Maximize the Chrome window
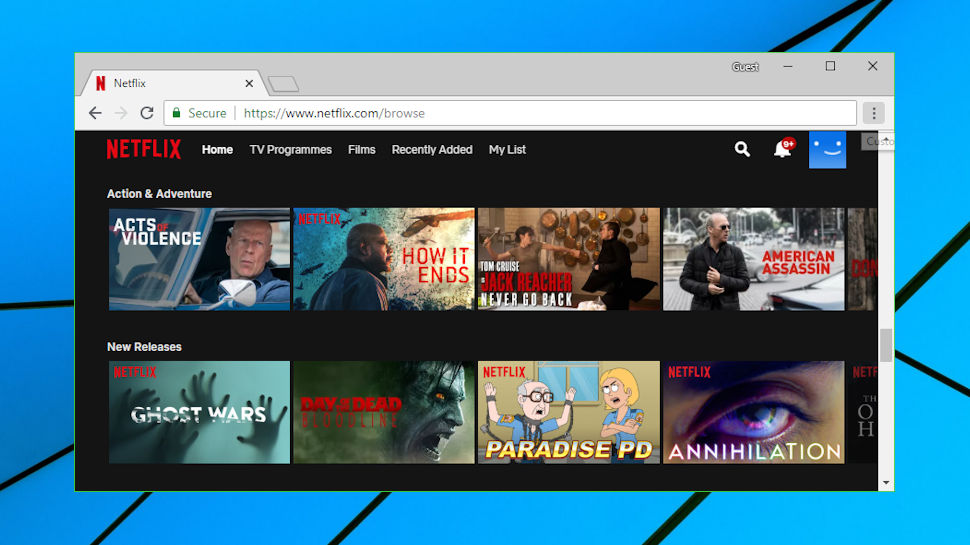This screenshot has width=970, height=545. tap(830, 66)
